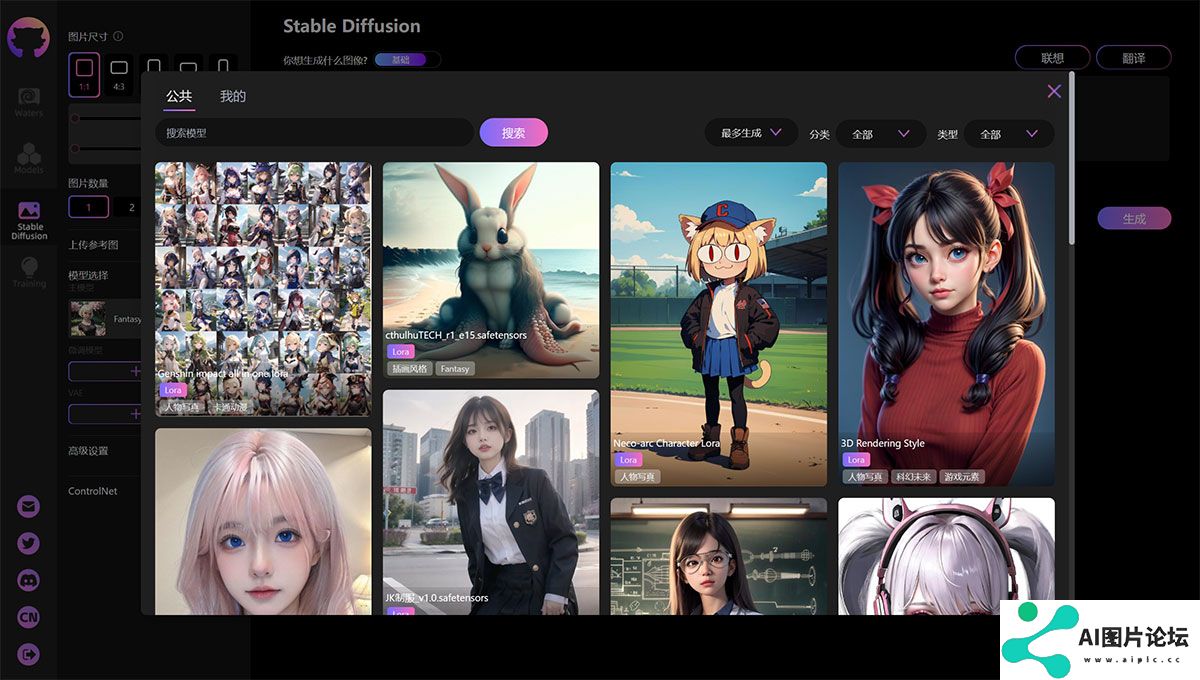Open the 3D Rendering Style card
Image resolution: width=1200 pixels, height=680 pixels.
tap(946, 324)
